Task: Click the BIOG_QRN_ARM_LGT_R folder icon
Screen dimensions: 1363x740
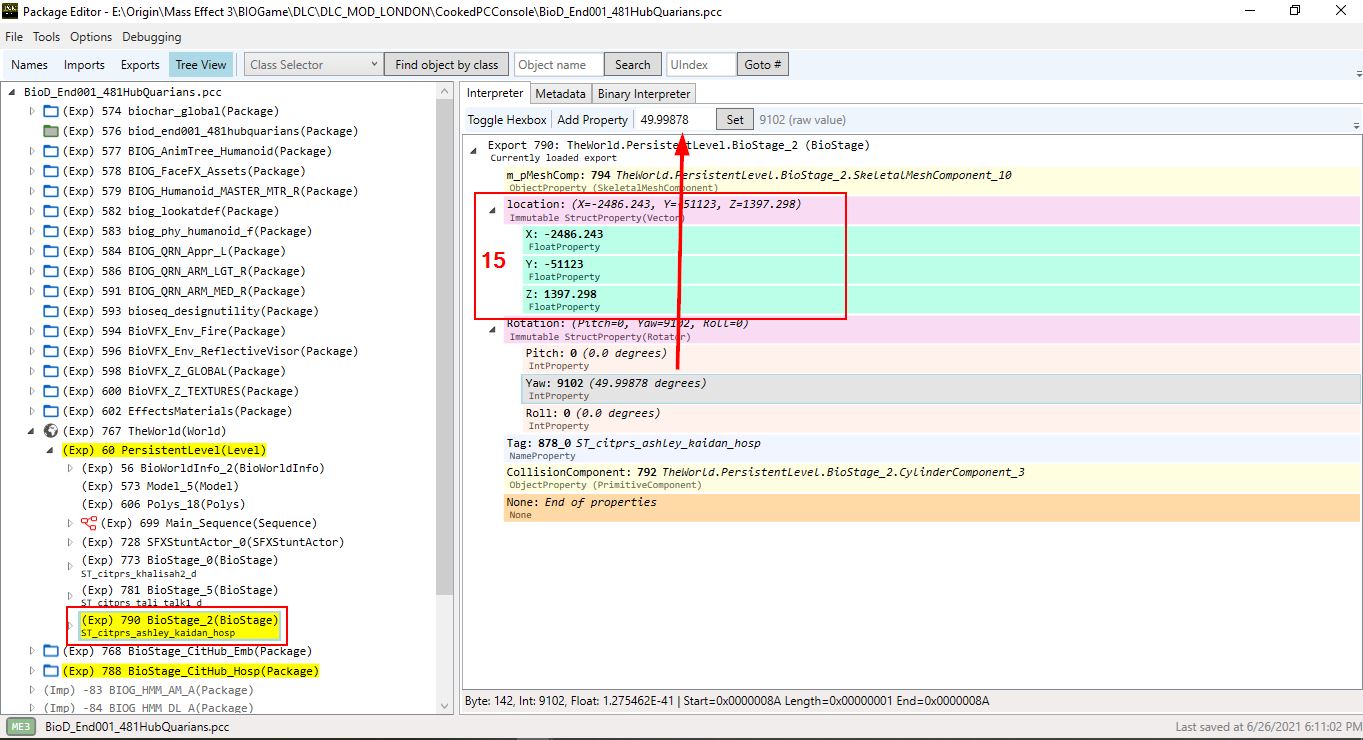Action: tap(51, 271)
